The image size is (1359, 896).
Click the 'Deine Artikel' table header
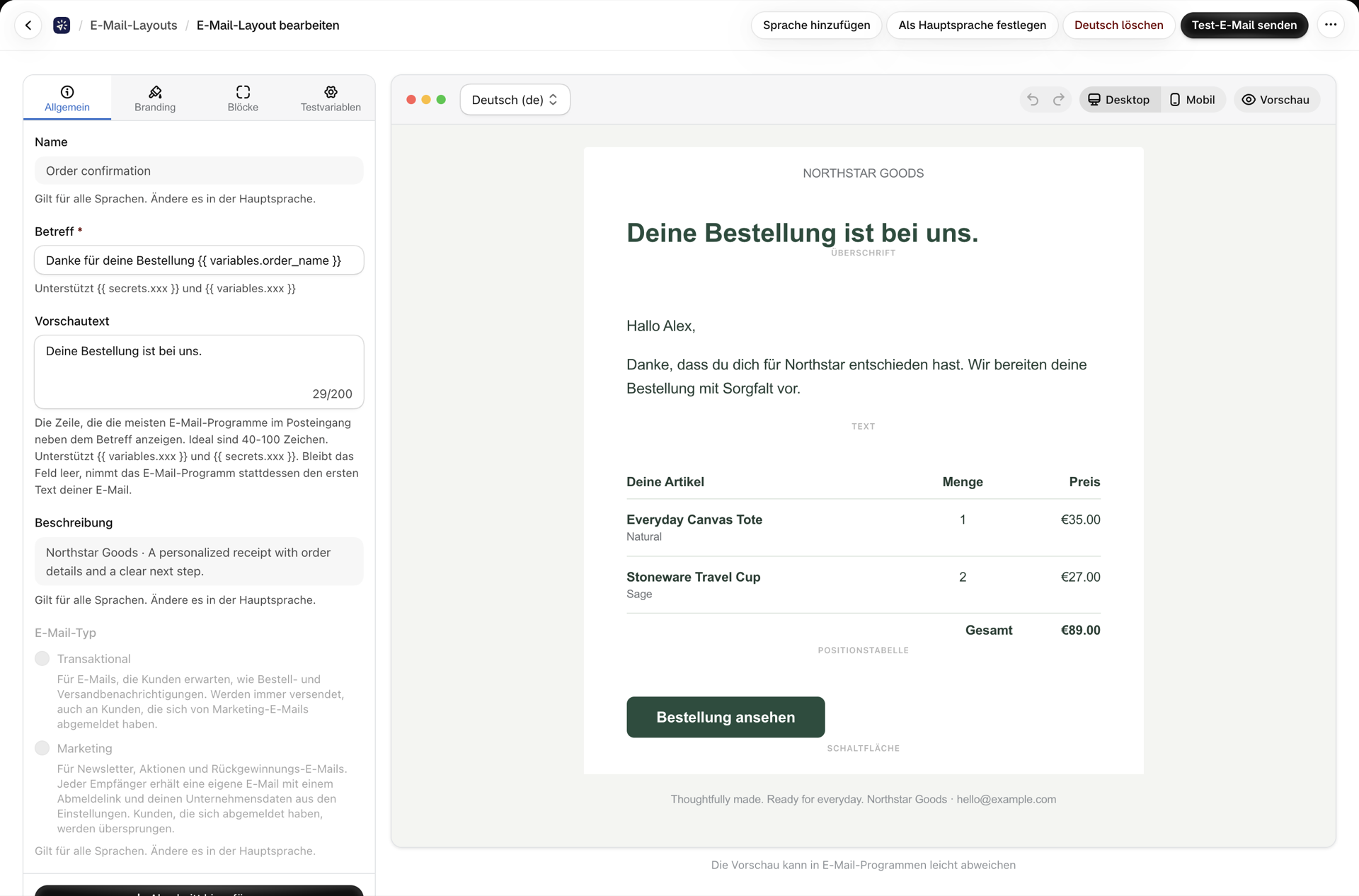pyautogui.click(x=665, y=482)
